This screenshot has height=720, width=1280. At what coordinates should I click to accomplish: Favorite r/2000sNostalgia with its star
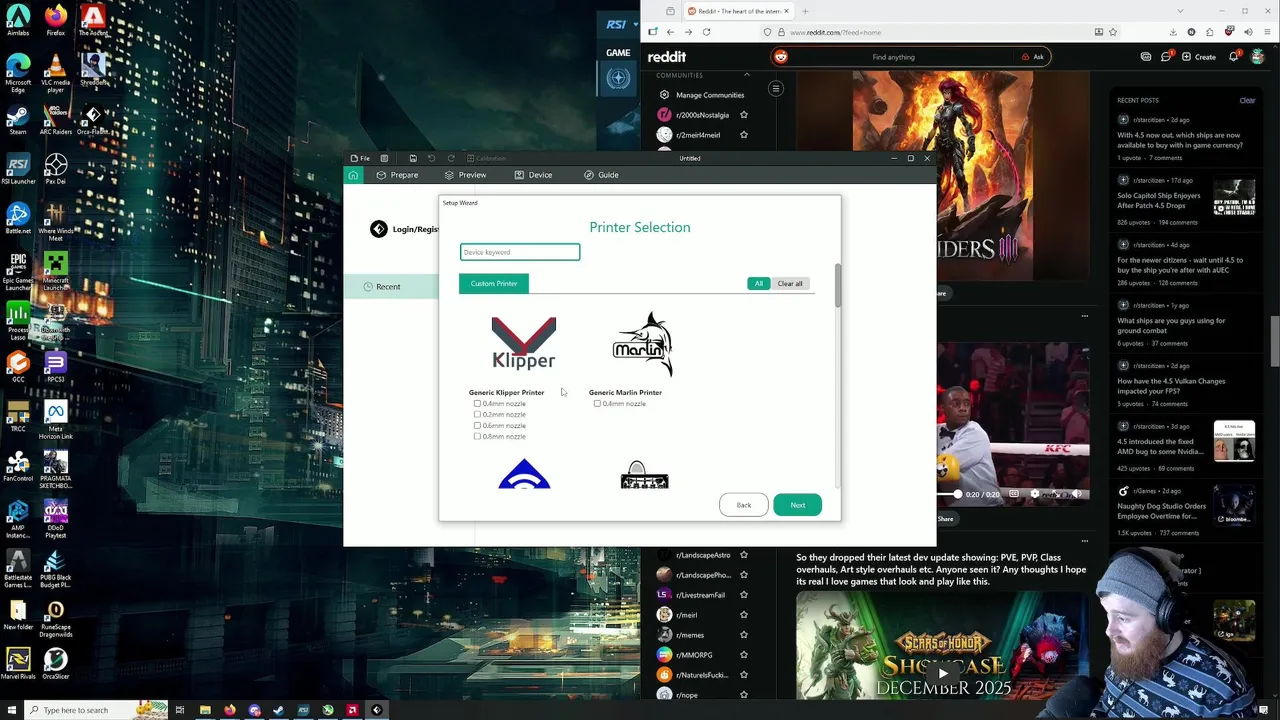click(743, 115)
